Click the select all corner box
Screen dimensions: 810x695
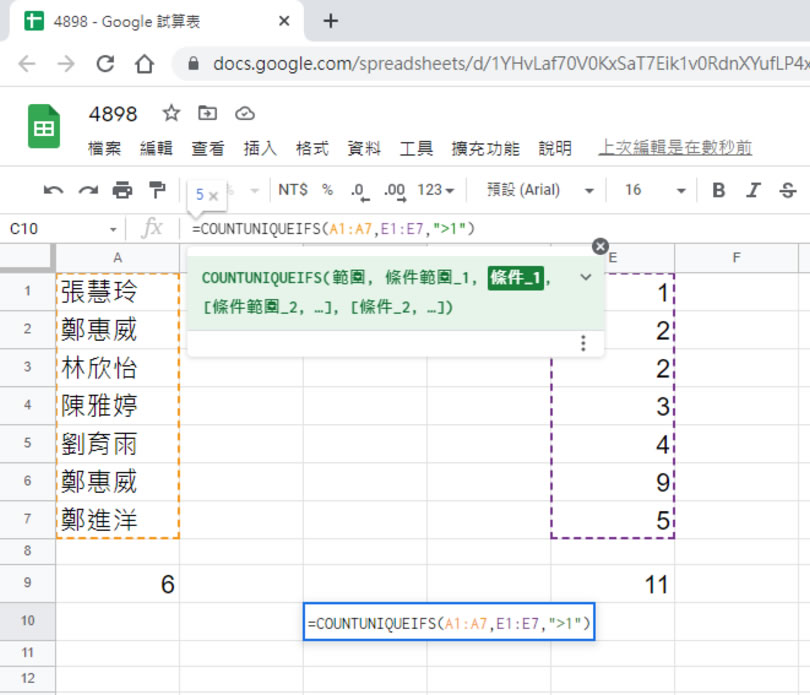pos(27,257)
